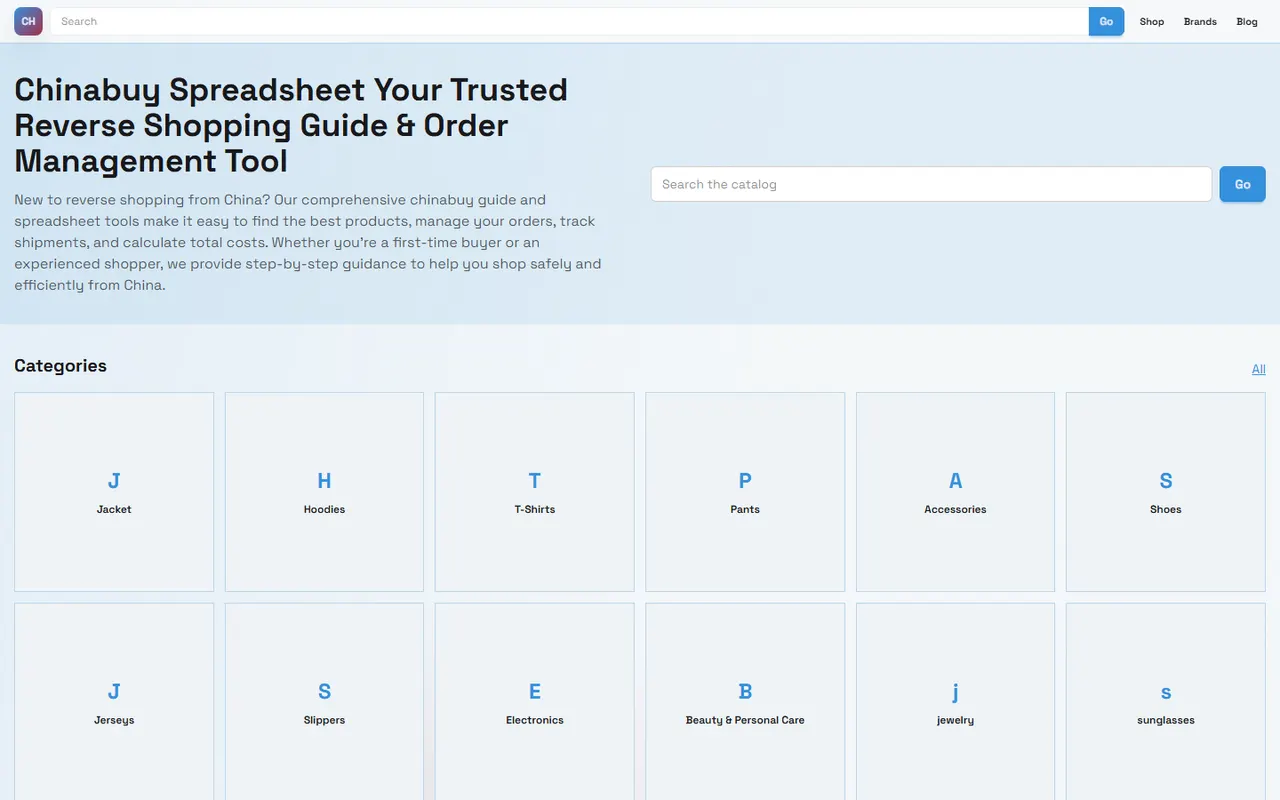Open the Shoes category tile

click(1166, 492)
